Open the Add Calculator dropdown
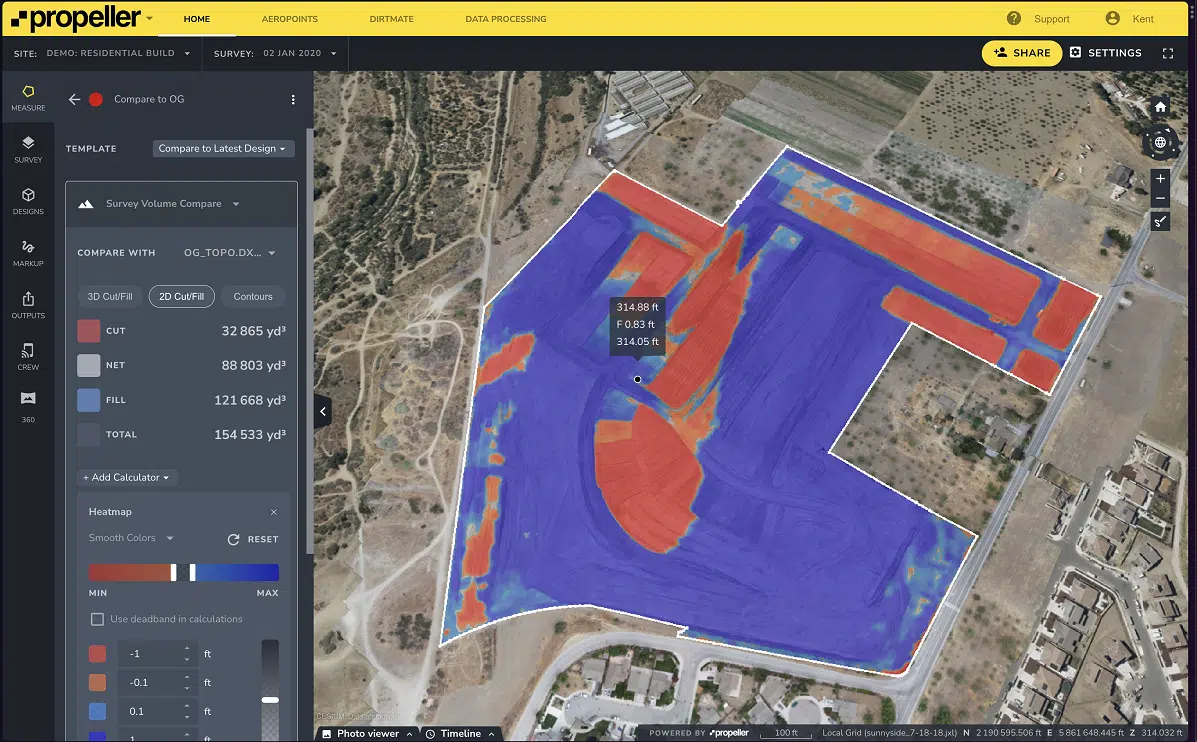1197x742 pixels. (127, 477)
